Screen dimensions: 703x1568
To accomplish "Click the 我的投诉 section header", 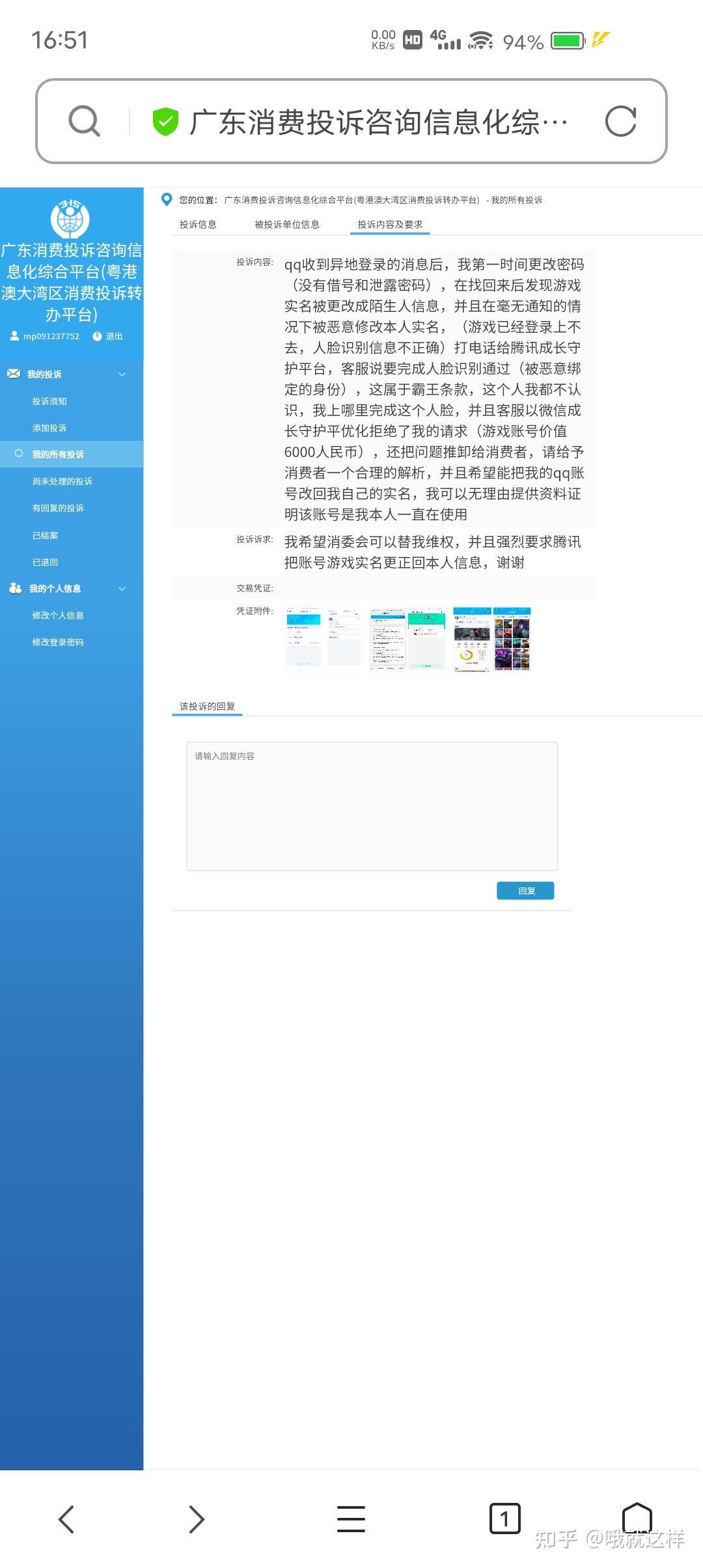I will click(44, 374).
